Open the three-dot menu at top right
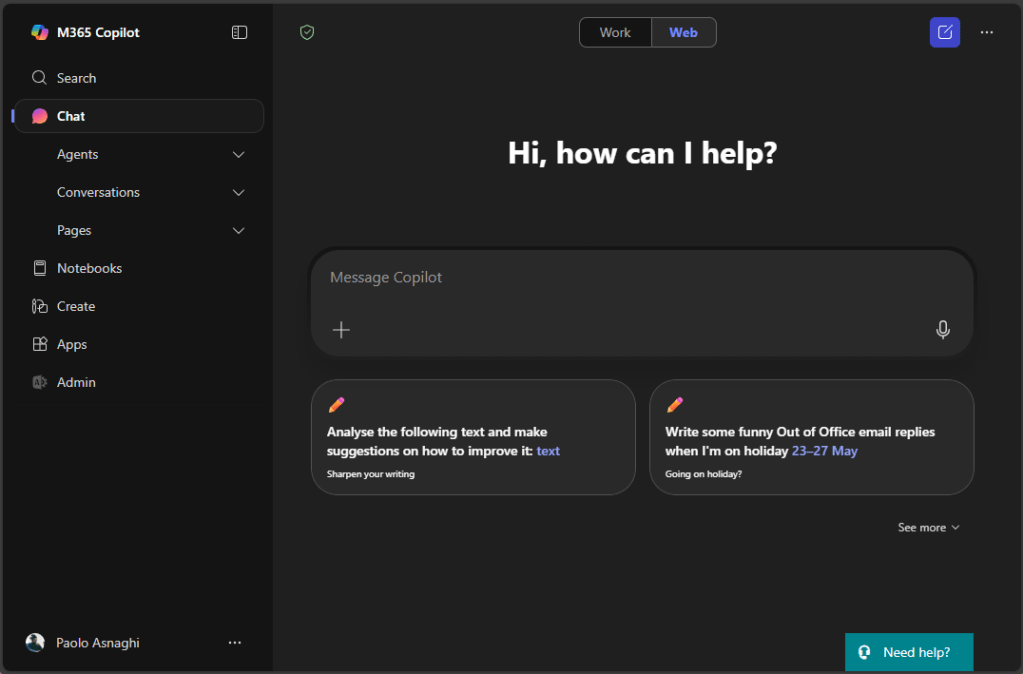Image resolution: width=1023 pixels, height=674 pixels. pos(987,32)
